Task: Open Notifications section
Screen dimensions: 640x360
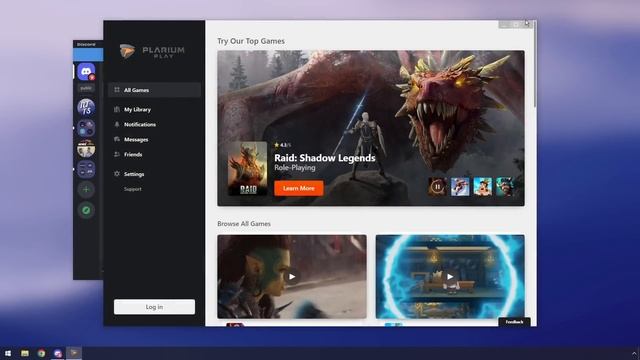Action: pos(140,124)
